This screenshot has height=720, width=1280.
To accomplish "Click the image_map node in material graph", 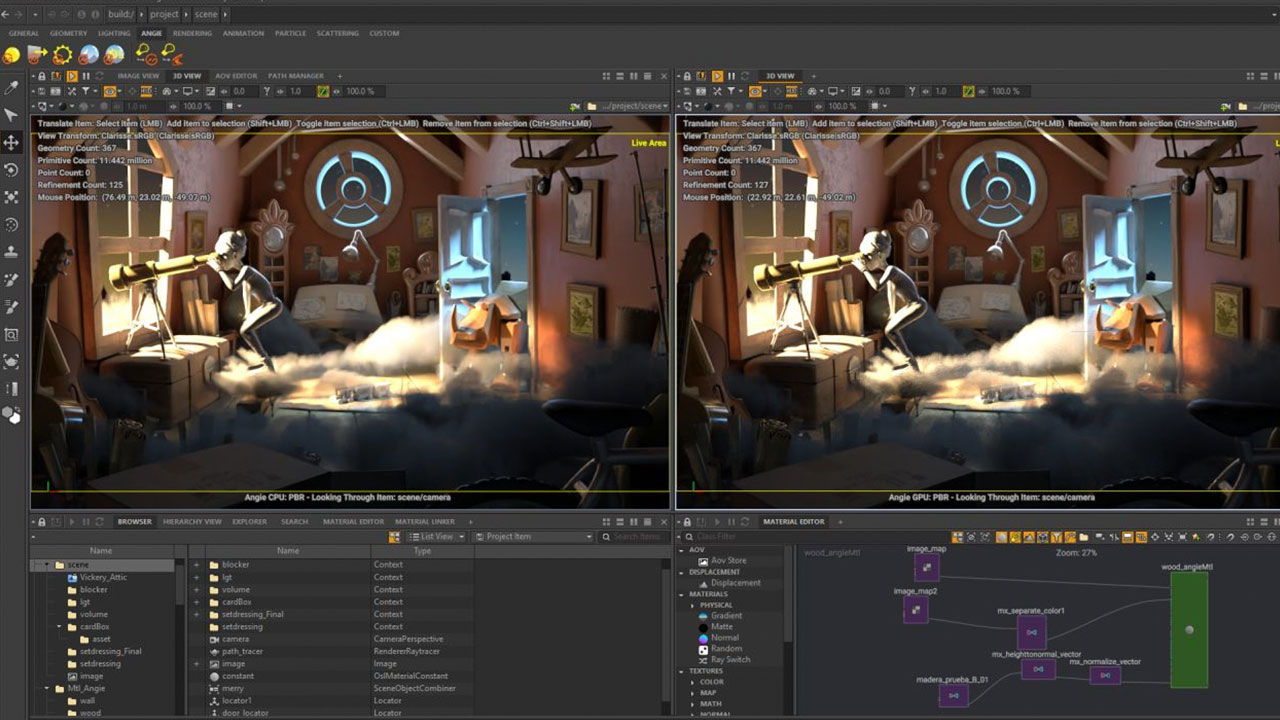I will point(926,568).
